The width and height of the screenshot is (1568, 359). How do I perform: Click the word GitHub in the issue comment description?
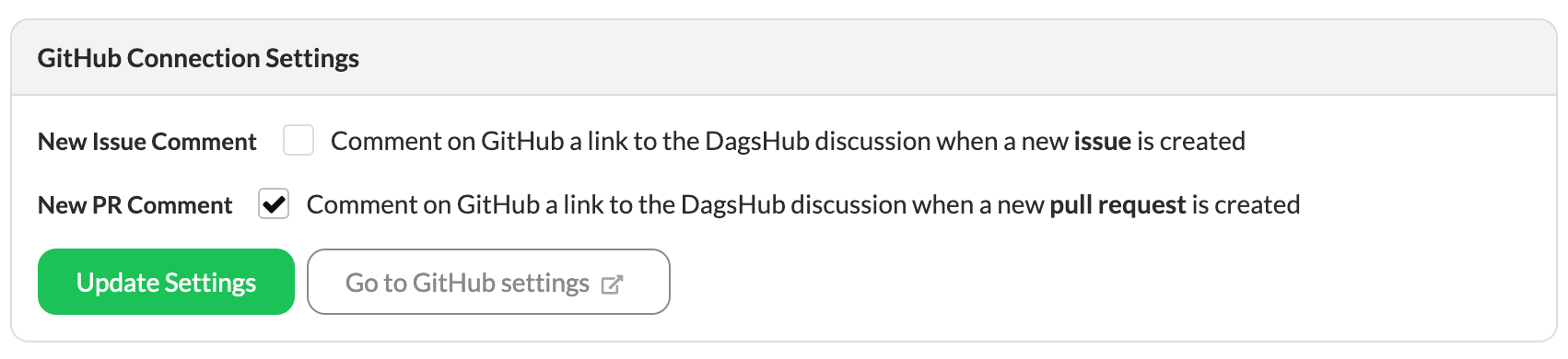tap(522, 141)
